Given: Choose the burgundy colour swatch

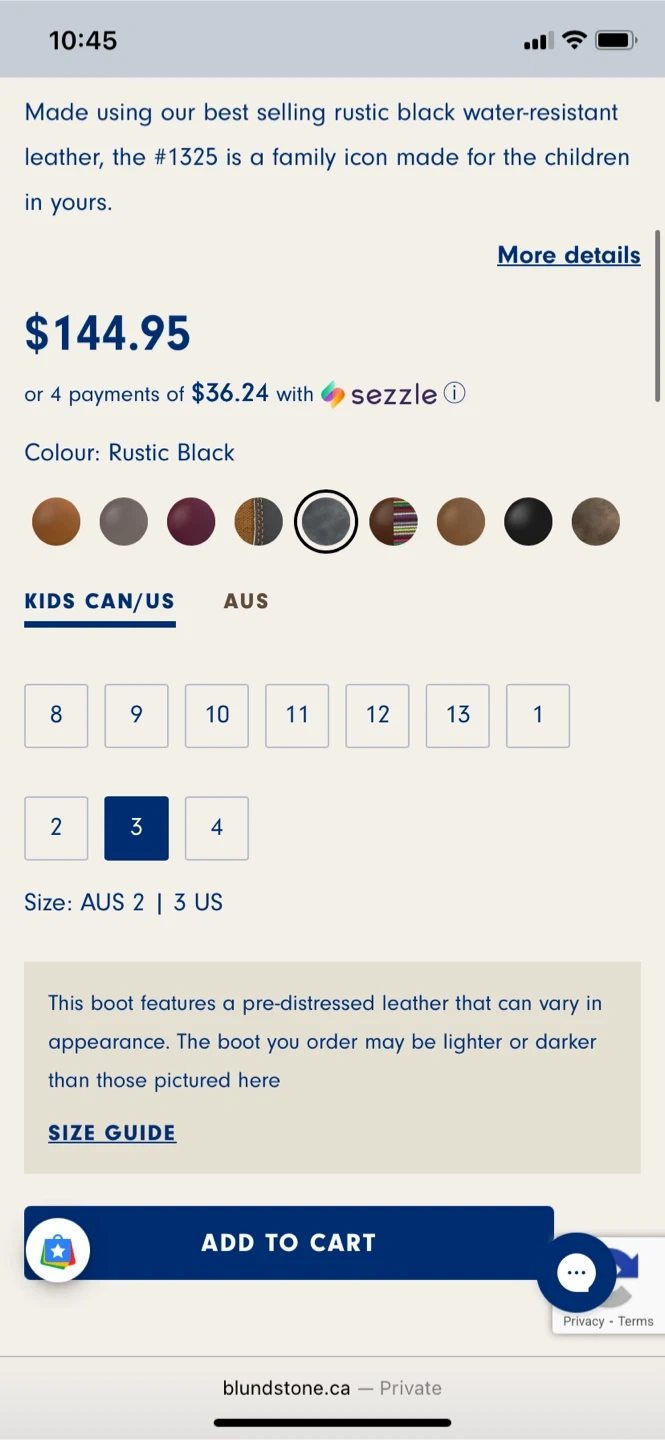Looking at the screenshot, I should click(x=191, y=522).
